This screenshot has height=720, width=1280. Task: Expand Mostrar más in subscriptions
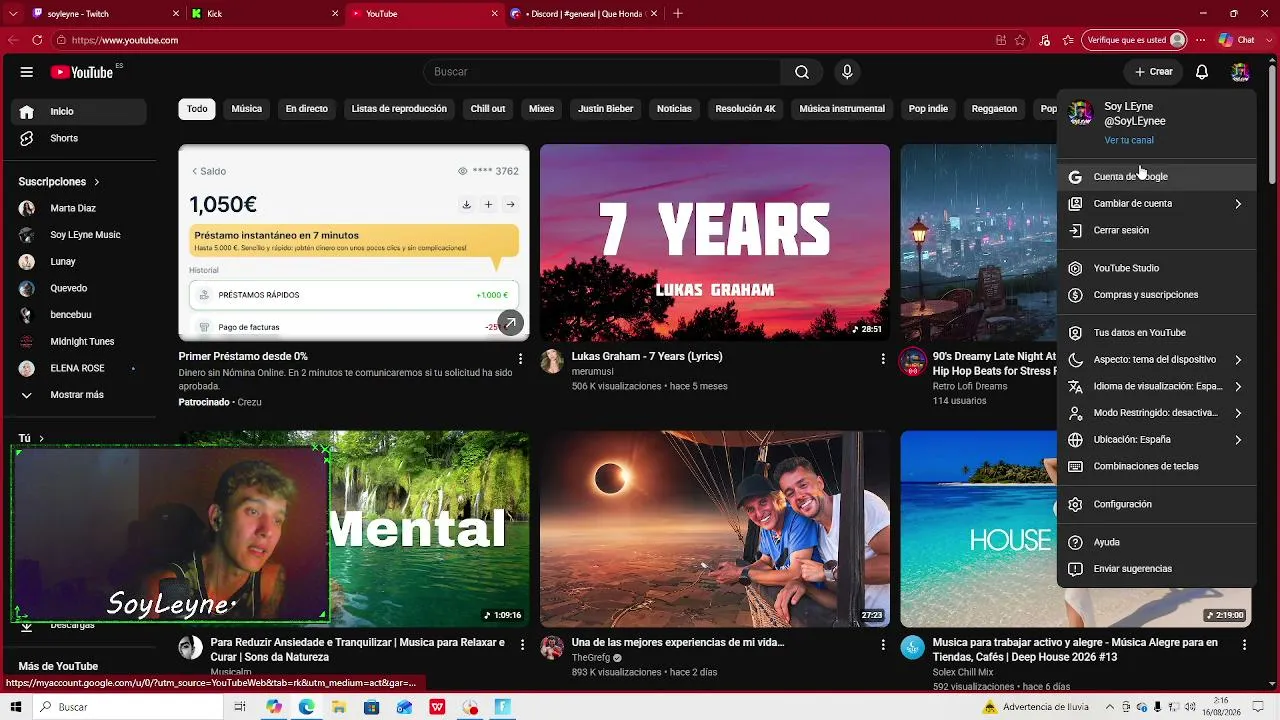point(80,395)
